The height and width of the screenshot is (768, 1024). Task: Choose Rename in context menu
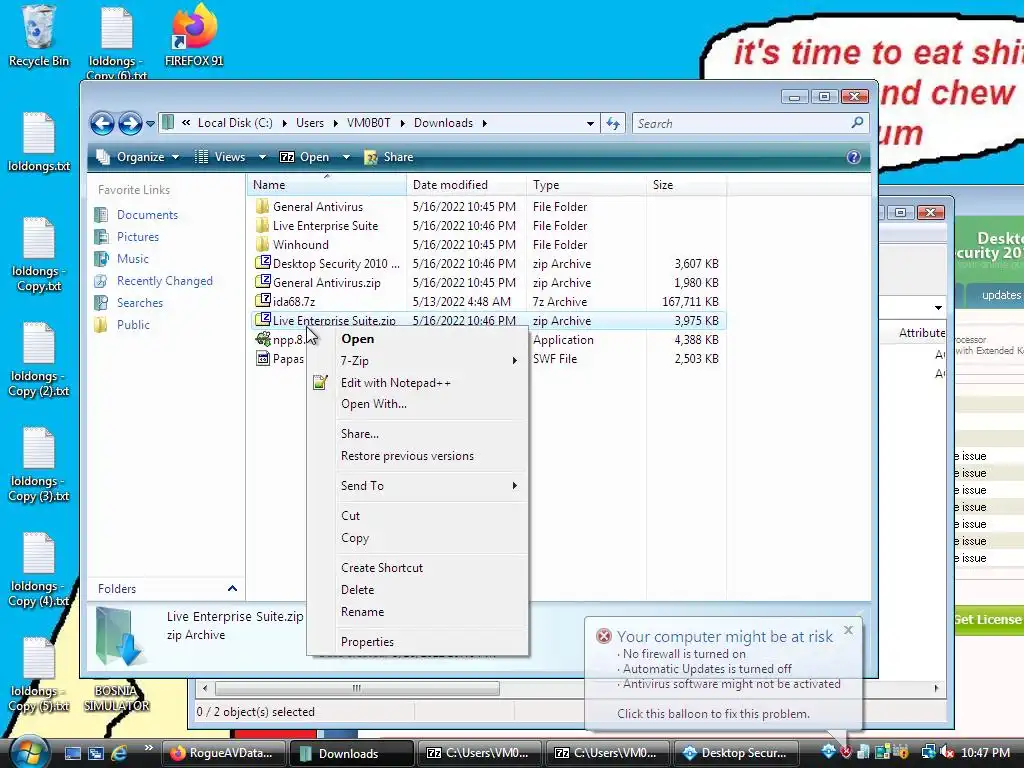point(418,612)
